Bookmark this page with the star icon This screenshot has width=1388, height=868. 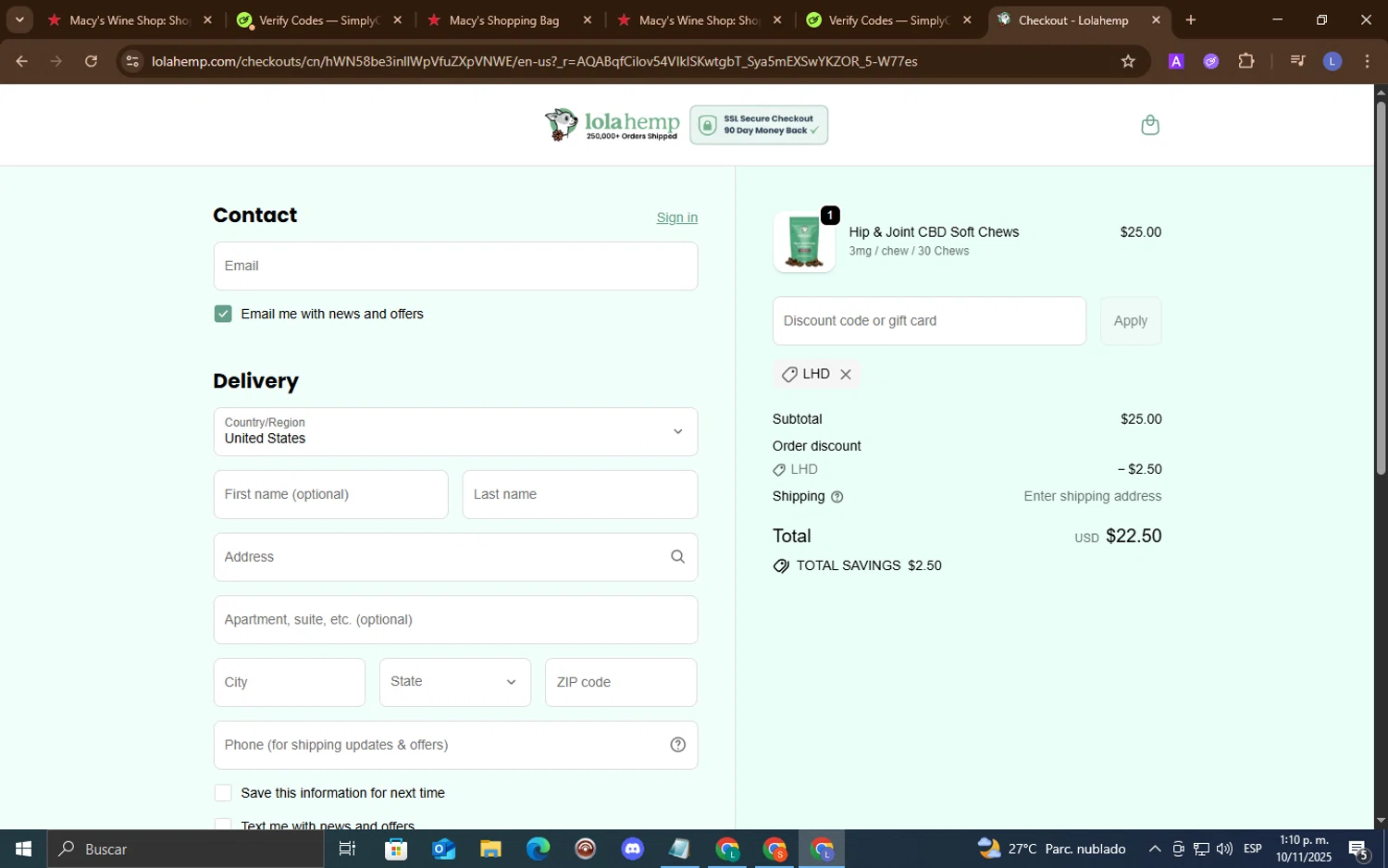[1127, 61]
